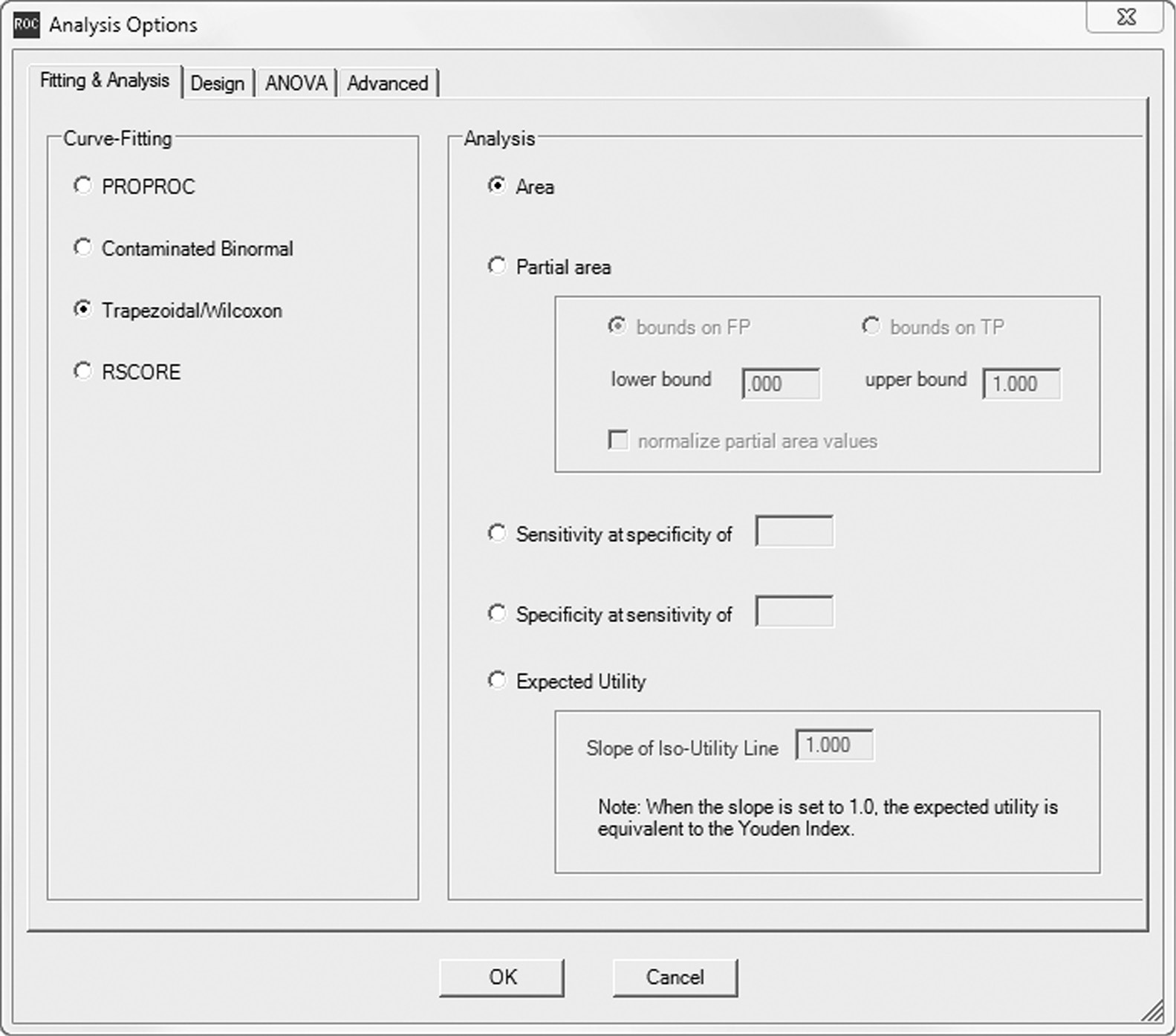Screen dimensions: 1176x1036
Task: Click the Cancel button
Action: tap(675, 977)
